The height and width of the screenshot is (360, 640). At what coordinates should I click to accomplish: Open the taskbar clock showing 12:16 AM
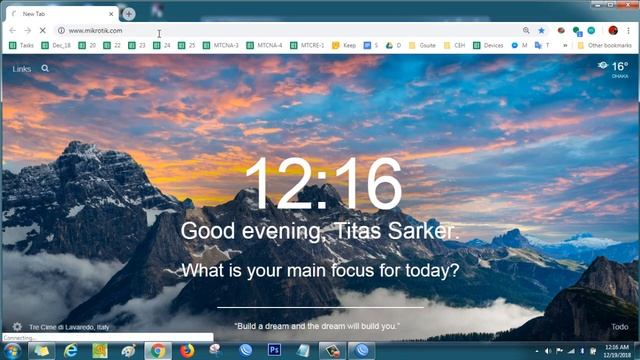coord(617,351)
